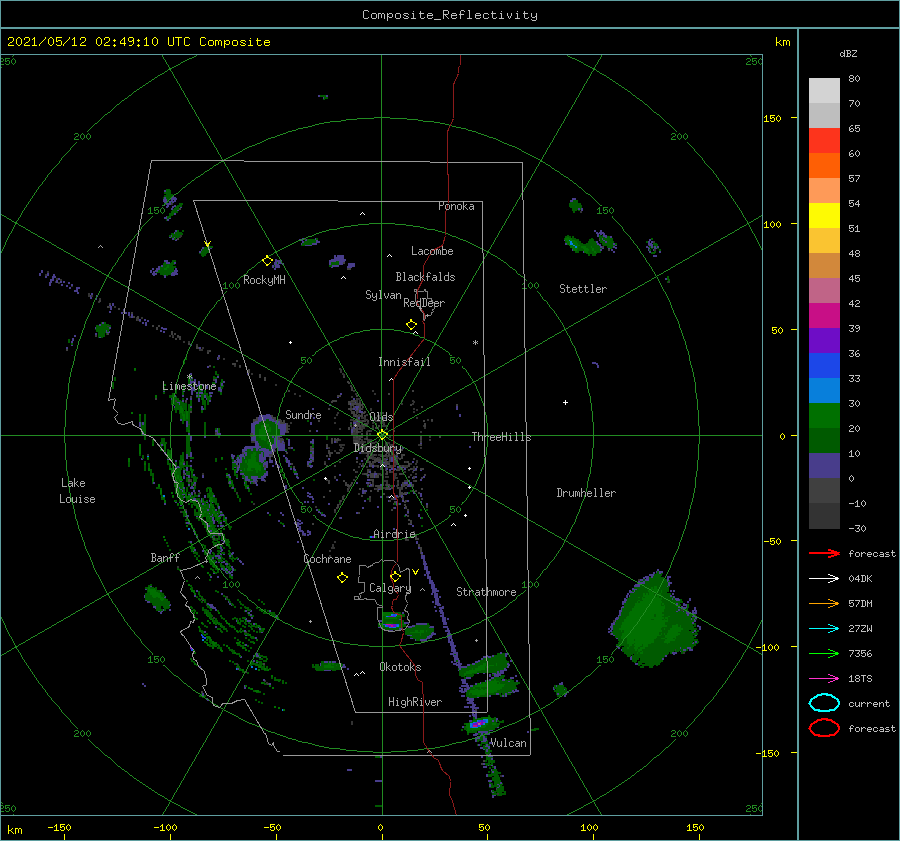Click the orange 57DM arrow icon
The width and height of the screenshot is (900, 841).
coord(824,603)
